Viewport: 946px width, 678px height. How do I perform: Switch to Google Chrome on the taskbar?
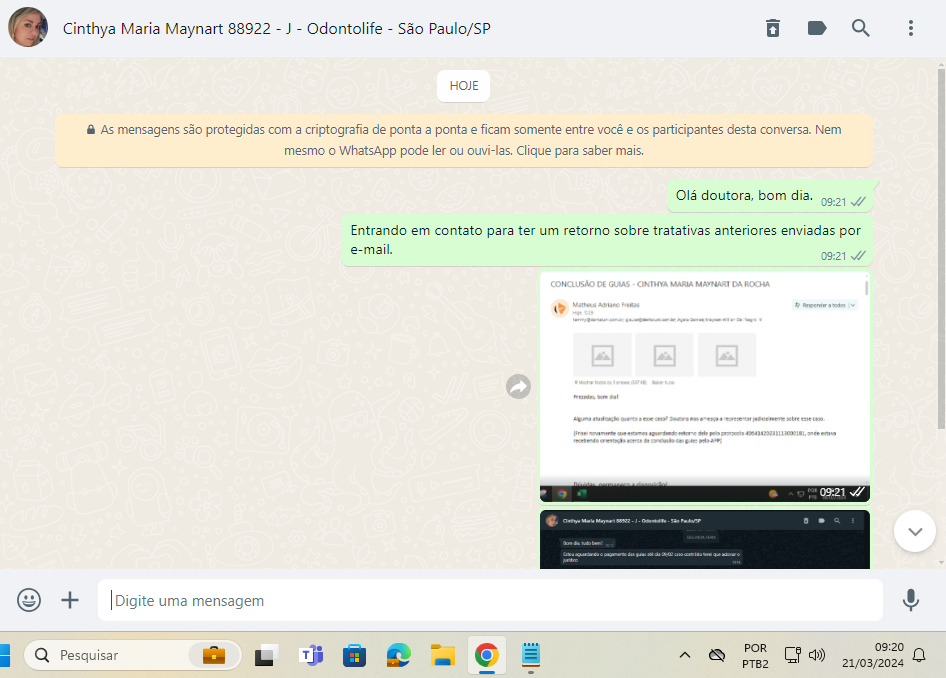click(487, 655)
